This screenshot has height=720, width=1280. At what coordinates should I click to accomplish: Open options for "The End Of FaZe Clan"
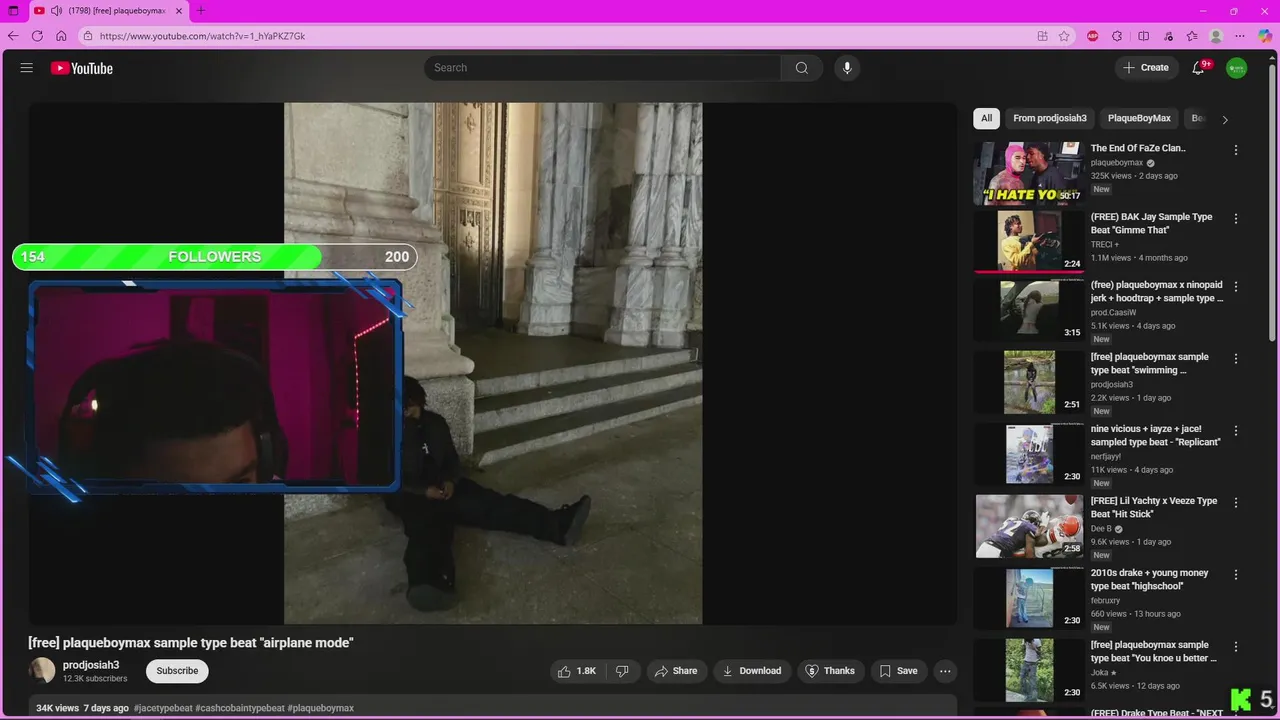pyautogui.click(x=1236, y=150)
